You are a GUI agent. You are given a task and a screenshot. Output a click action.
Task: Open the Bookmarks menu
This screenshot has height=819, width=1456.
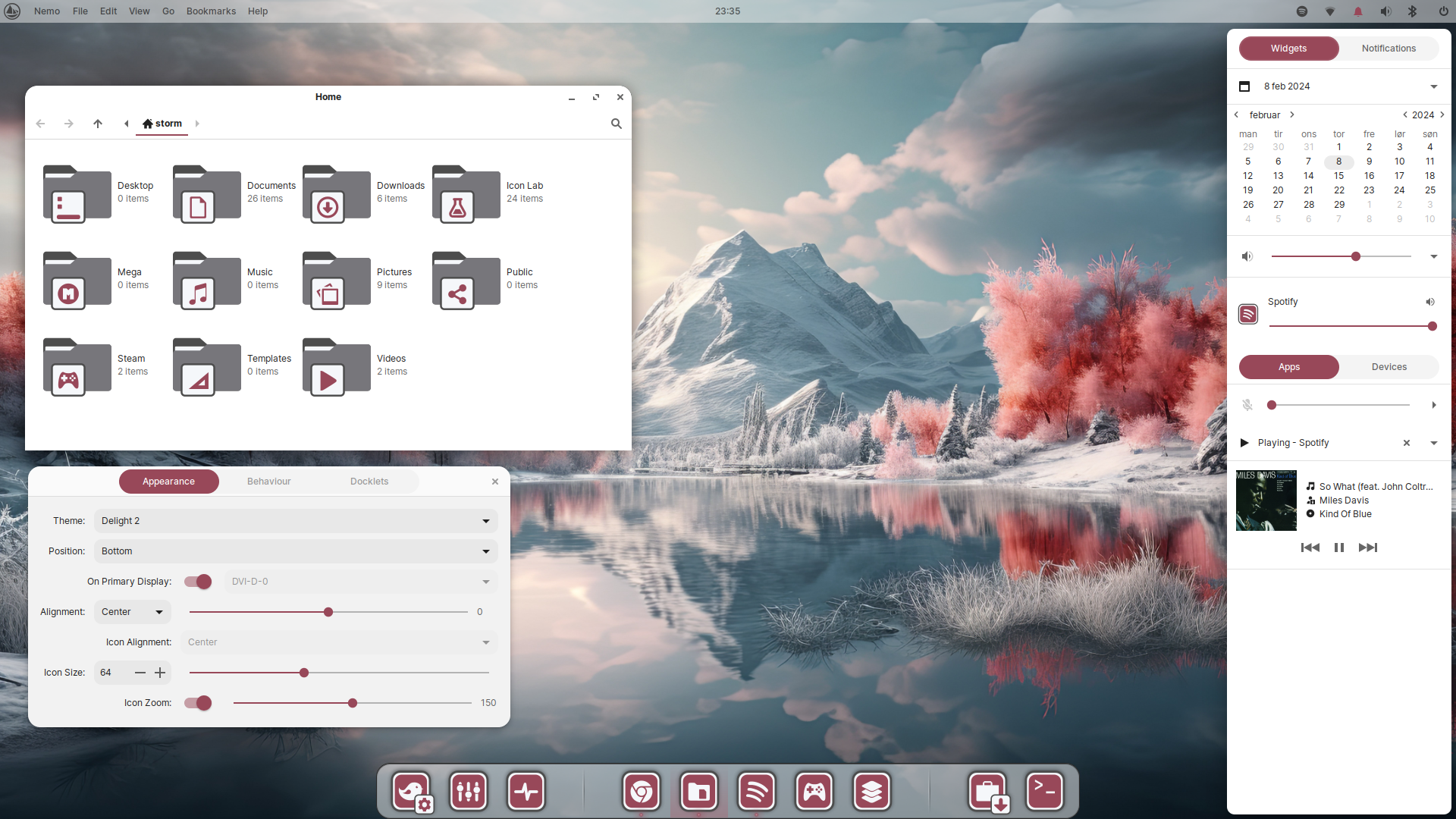coord(211,11)
